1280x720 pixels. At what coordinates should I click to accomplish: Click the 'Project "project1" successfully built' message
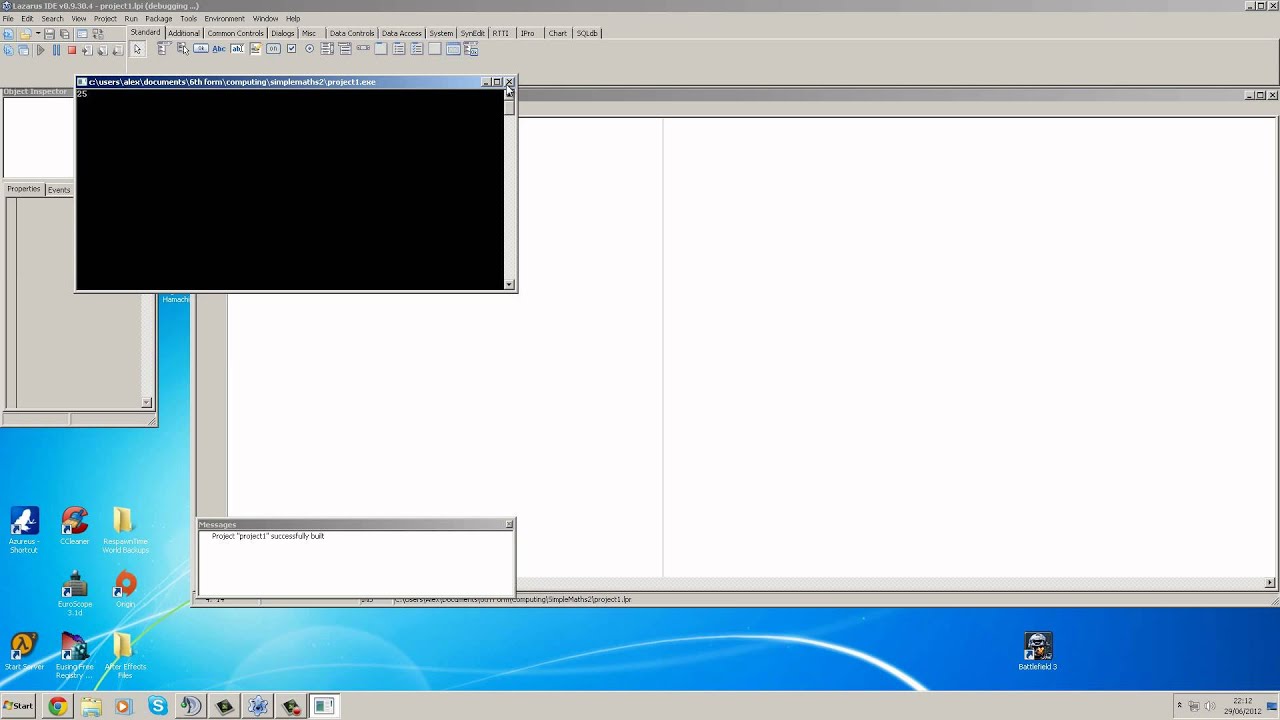pos(267,536)
